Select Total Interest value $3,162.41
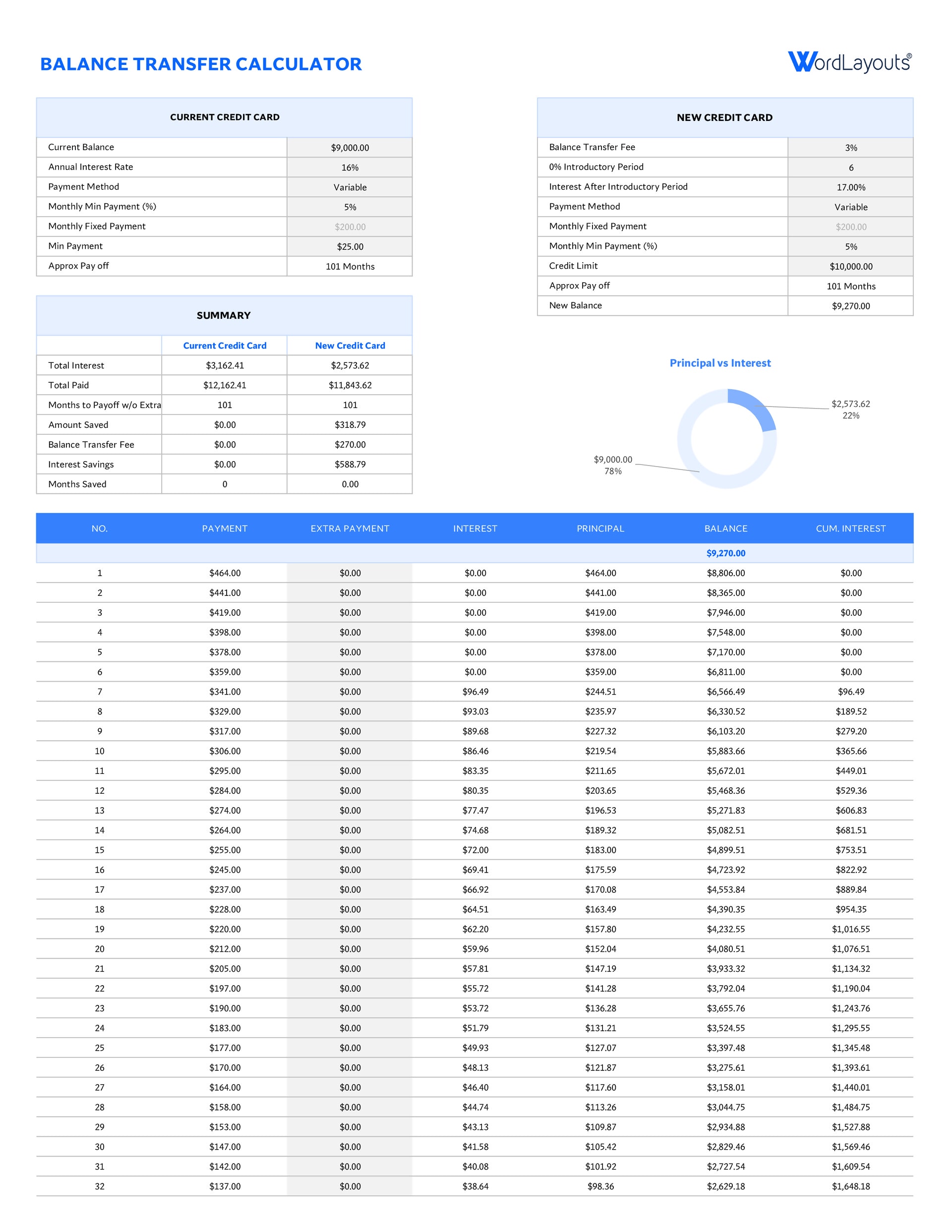 click(x=225, y=365)
